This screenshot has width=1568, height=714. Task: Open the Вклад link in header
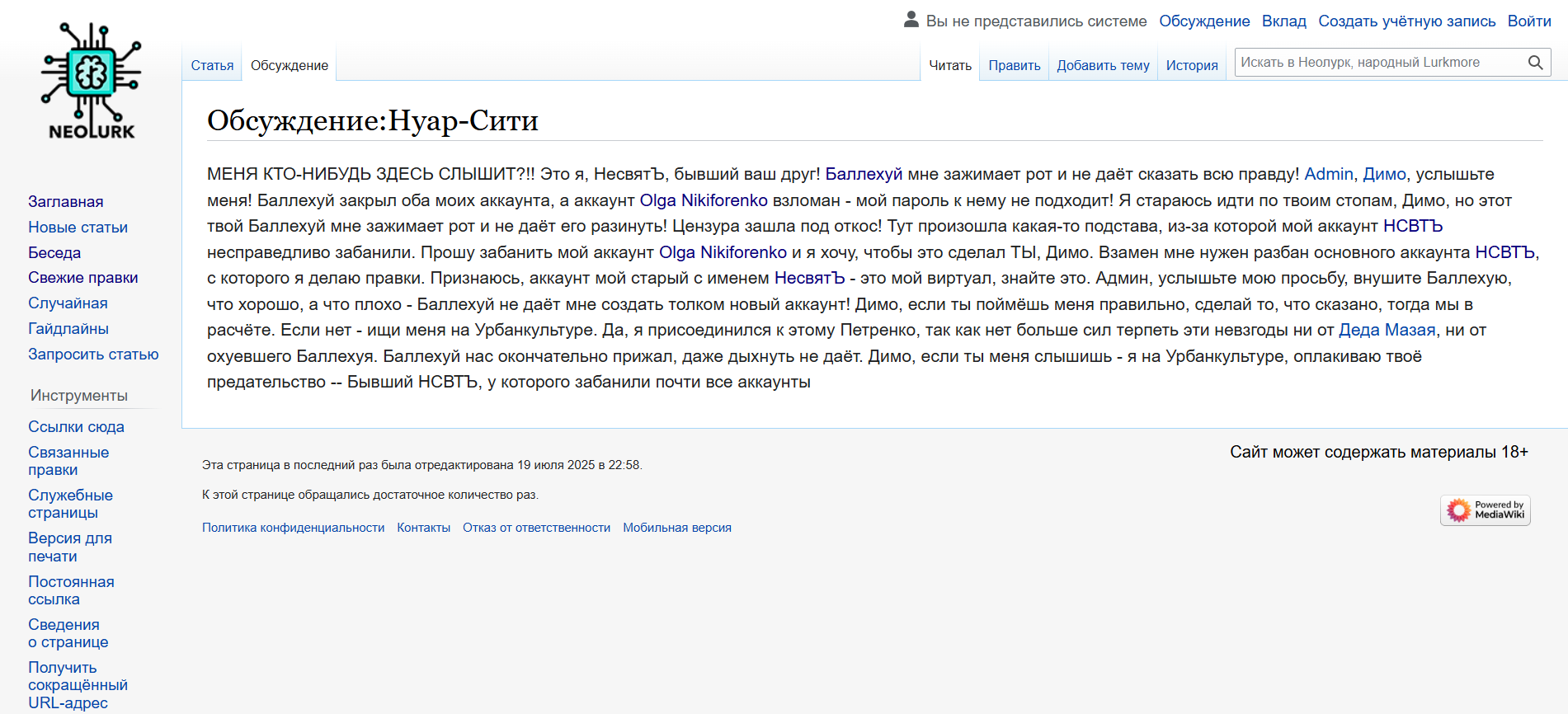[x=1283, y=21]
